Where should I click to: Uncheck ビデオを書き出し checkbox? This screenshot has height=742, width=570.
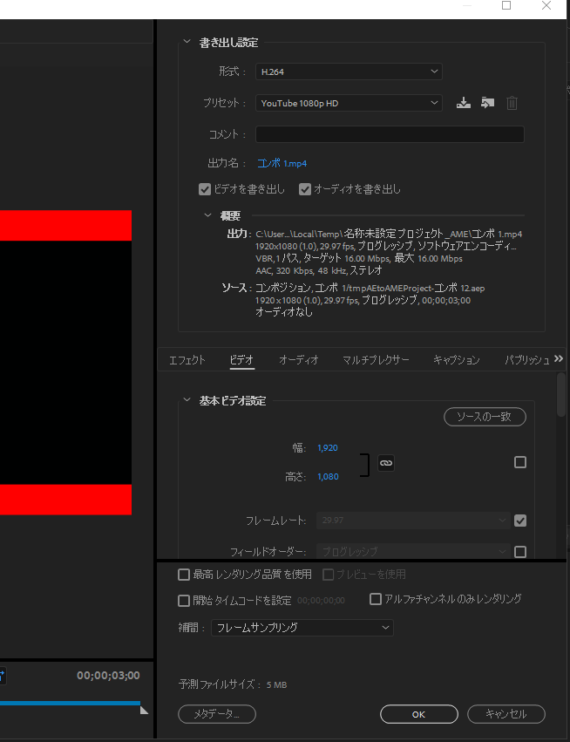[204, 189]
